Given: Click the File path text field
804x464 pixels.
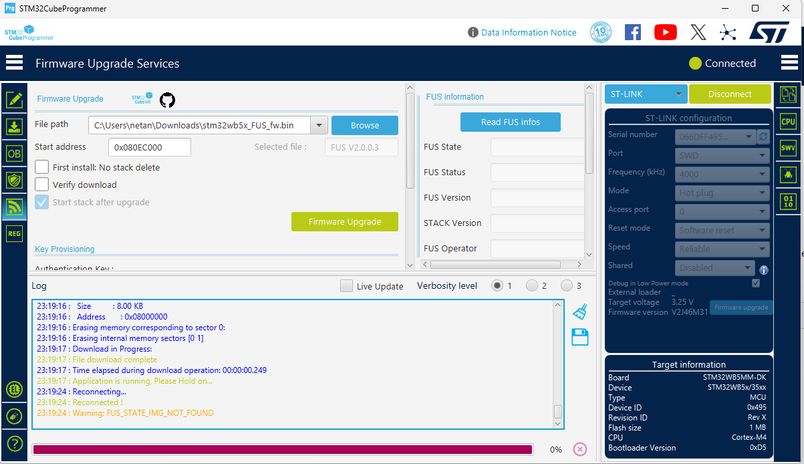Looking at the screenshot, I should (x=199, y=125).
